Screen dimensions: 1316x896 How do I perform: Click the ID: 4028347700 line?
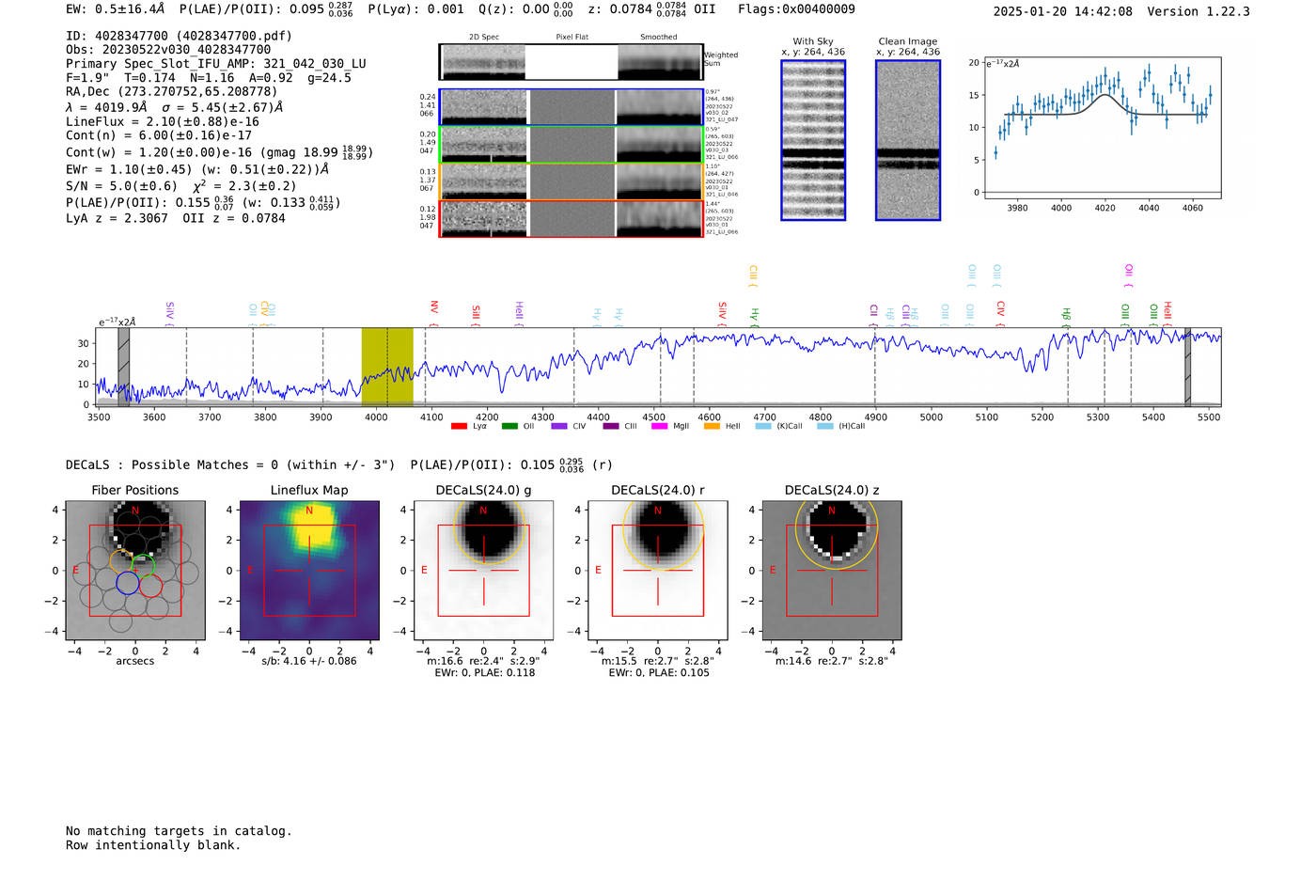coord(179,36)
